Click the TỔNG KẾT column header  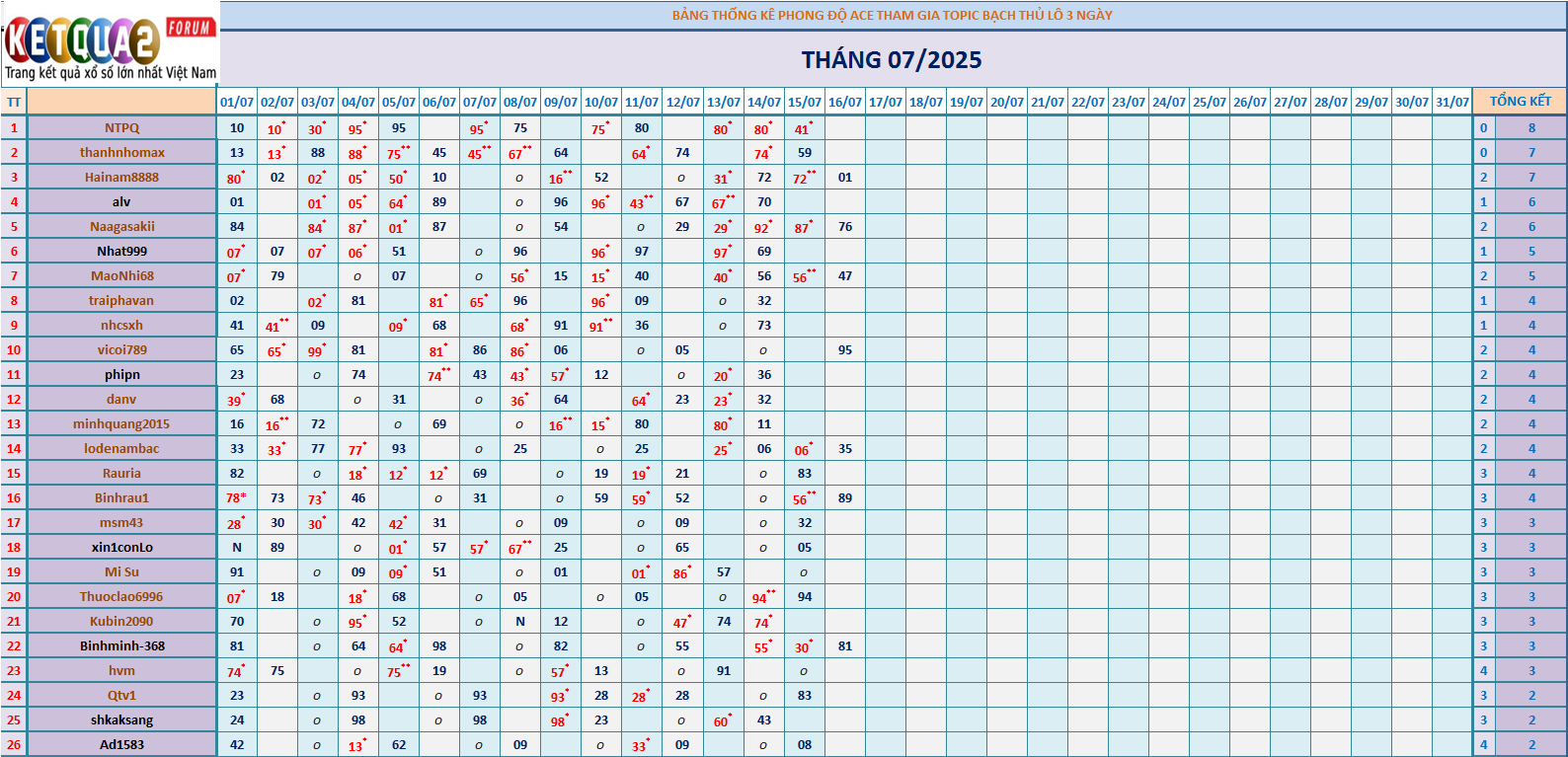click(1520, 101)
